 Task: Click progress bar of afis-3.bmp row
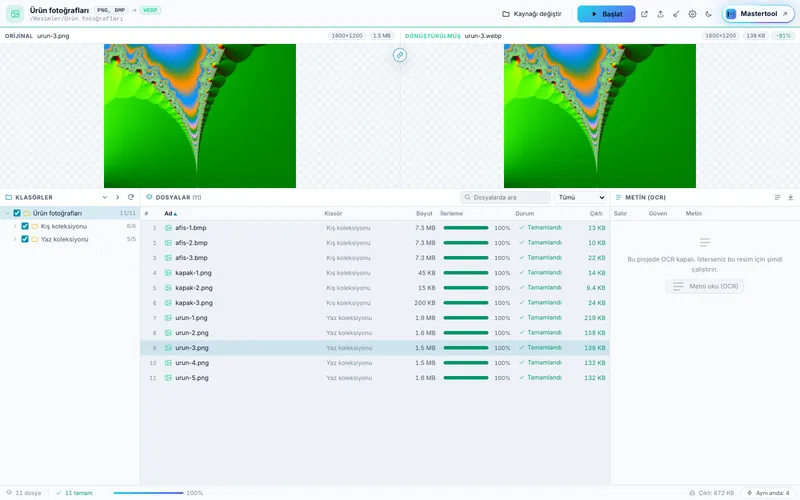pos(466,258)
